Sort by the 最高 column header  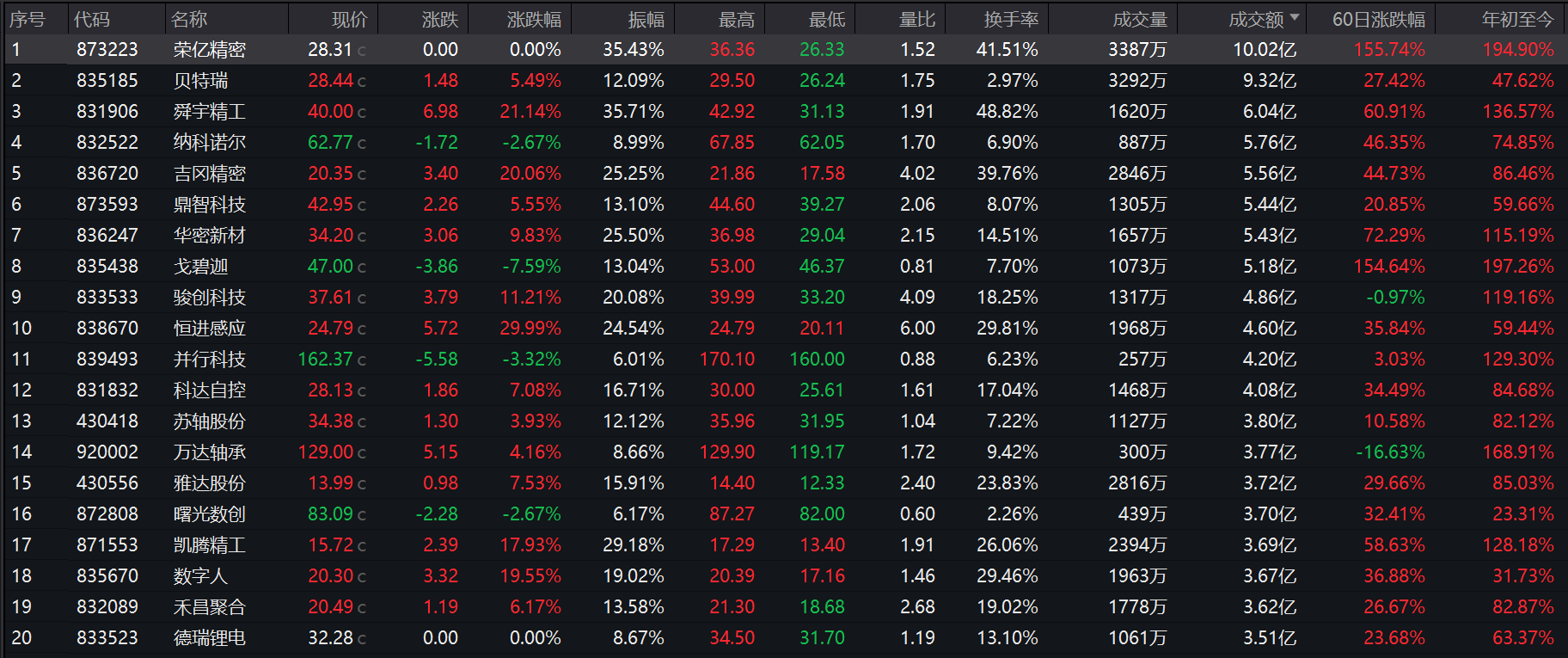[x=737, y=19]
